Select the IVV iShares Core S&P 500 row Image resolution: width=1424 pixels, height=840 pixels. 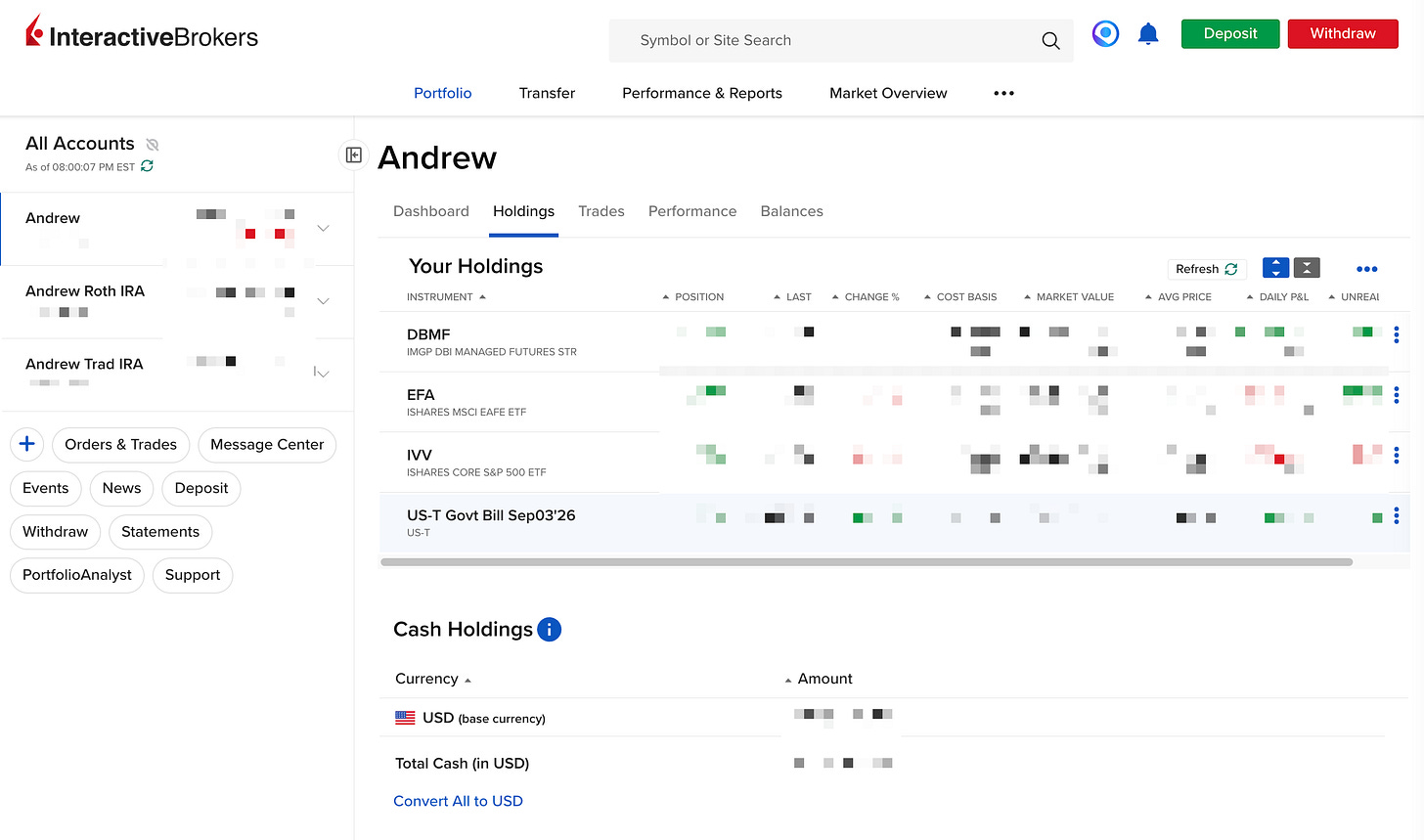point(894,463)
